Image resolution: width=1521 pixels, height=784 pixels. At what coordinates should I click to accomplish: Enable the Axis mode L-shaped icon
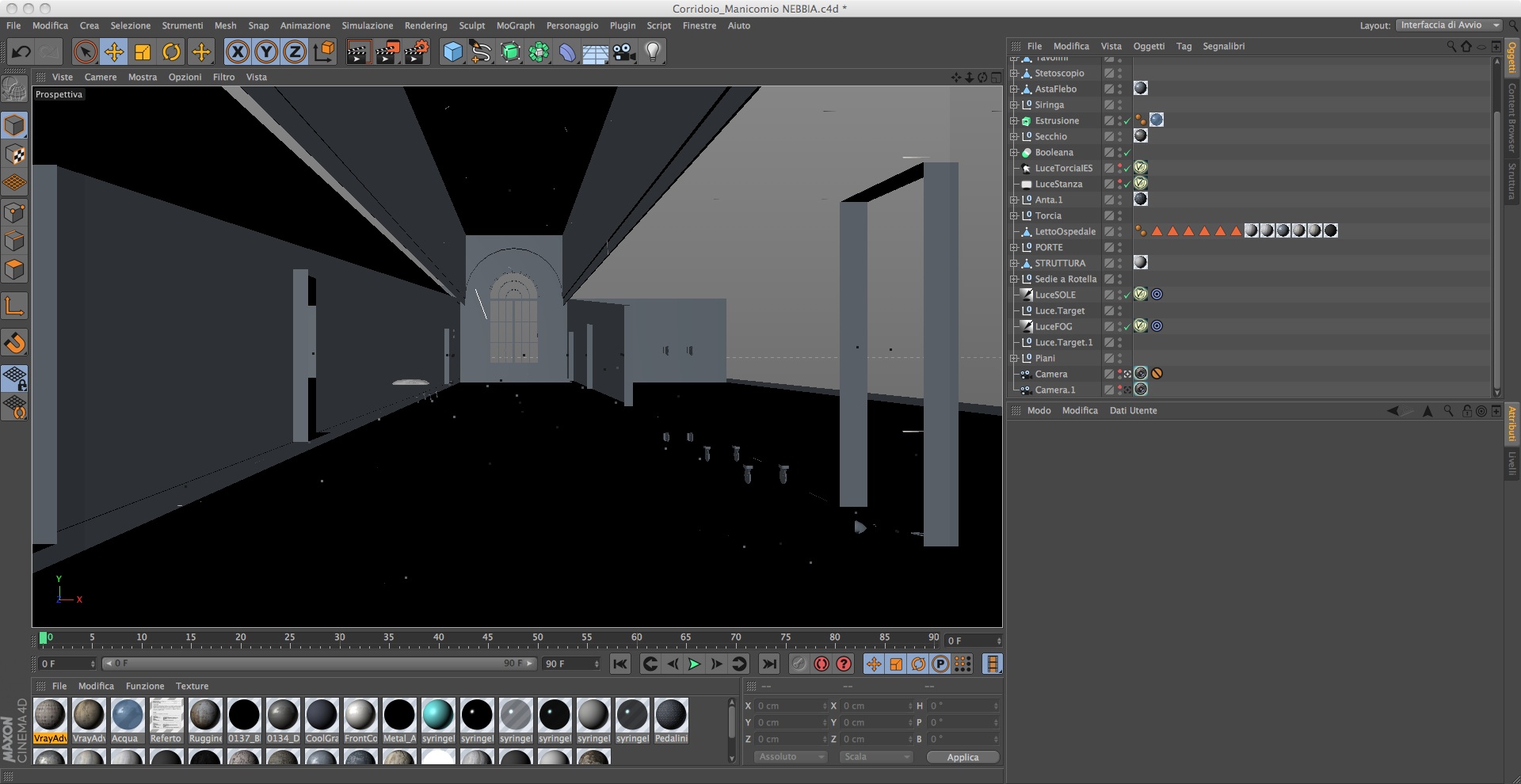[x=14, y=306]
